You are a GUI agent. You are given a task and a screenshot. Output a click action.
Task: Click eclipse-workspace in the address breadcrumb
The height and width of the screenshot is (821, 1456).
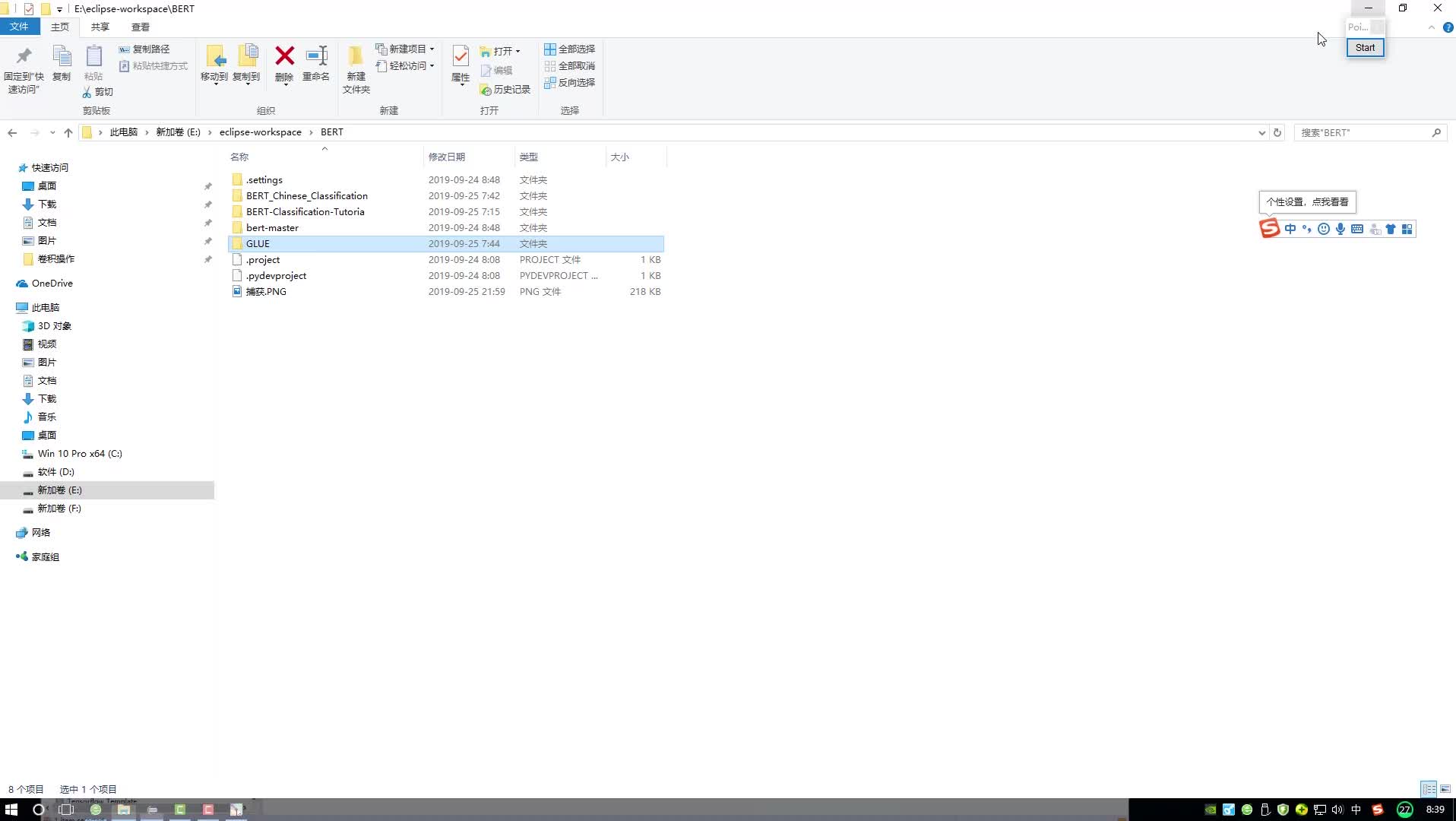pos(260,132)
